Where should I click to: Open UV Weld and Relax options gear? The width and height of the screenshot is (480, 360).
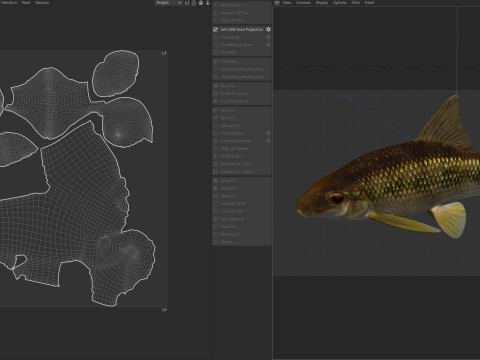point(268,45)
